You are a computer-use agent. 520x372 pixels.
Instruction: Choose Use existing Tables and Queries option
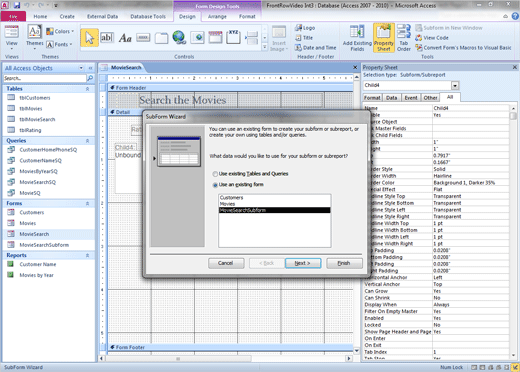pyautogui.click(x=215, y=174)
